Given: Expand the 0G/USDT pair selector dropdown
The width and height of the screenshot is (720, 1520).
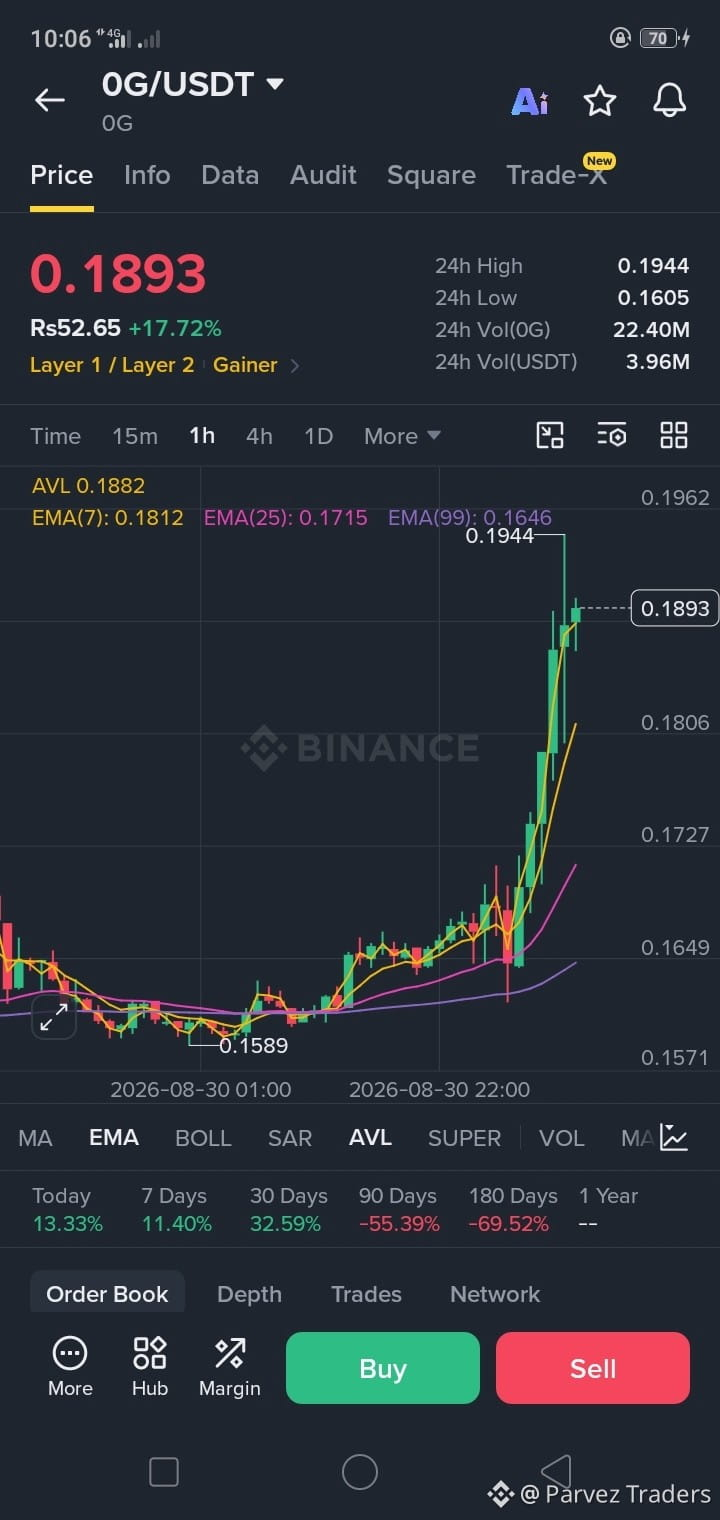Looking at the screenshot, I should (x=275, y=85).
